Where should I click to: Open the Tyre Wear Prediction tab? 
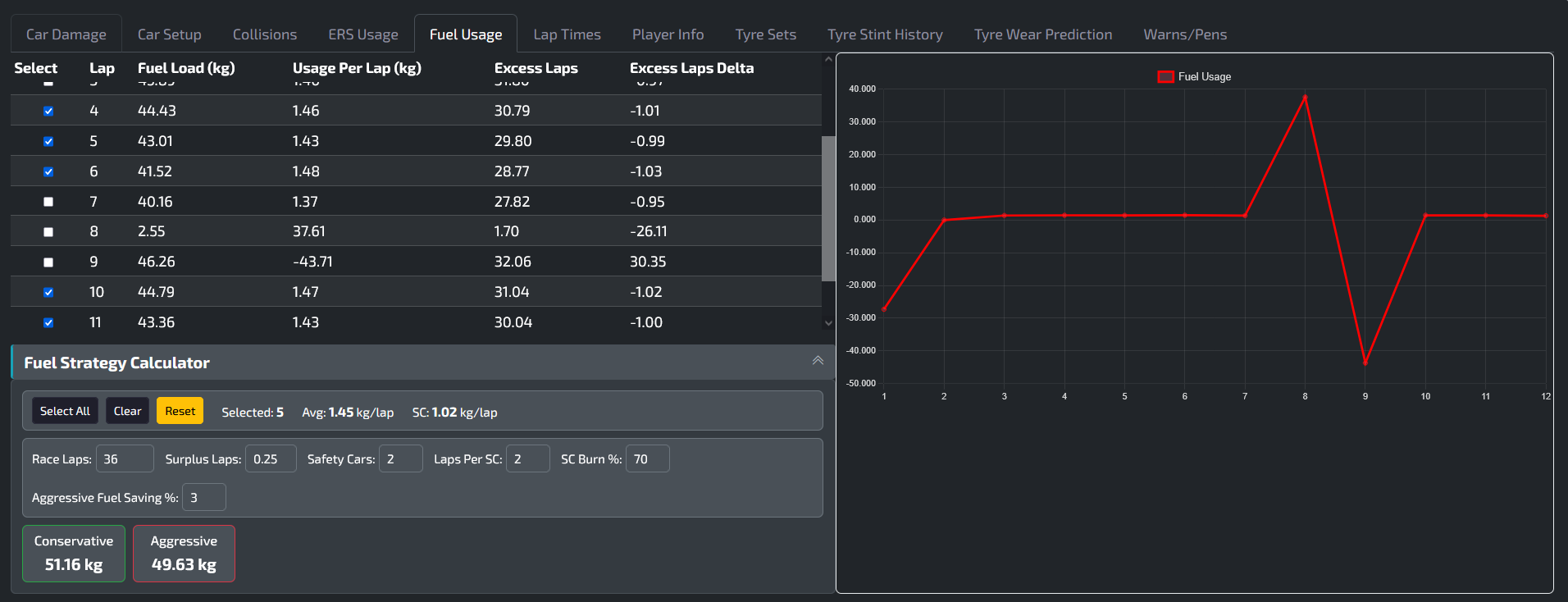pyautogui.click(x=1043, y=34)
